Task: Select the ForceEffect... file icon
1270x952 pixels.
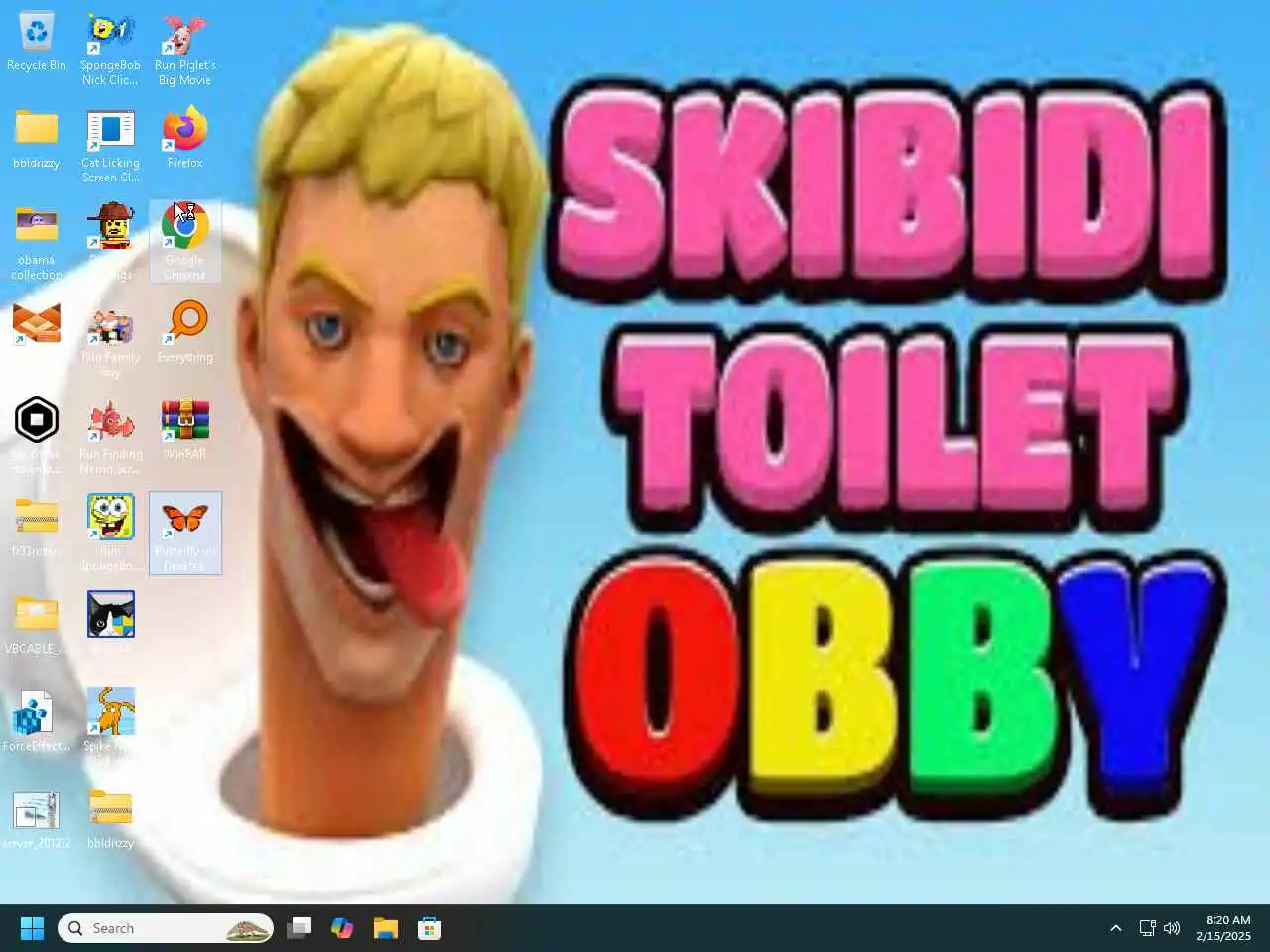Action: pos(37,721)
